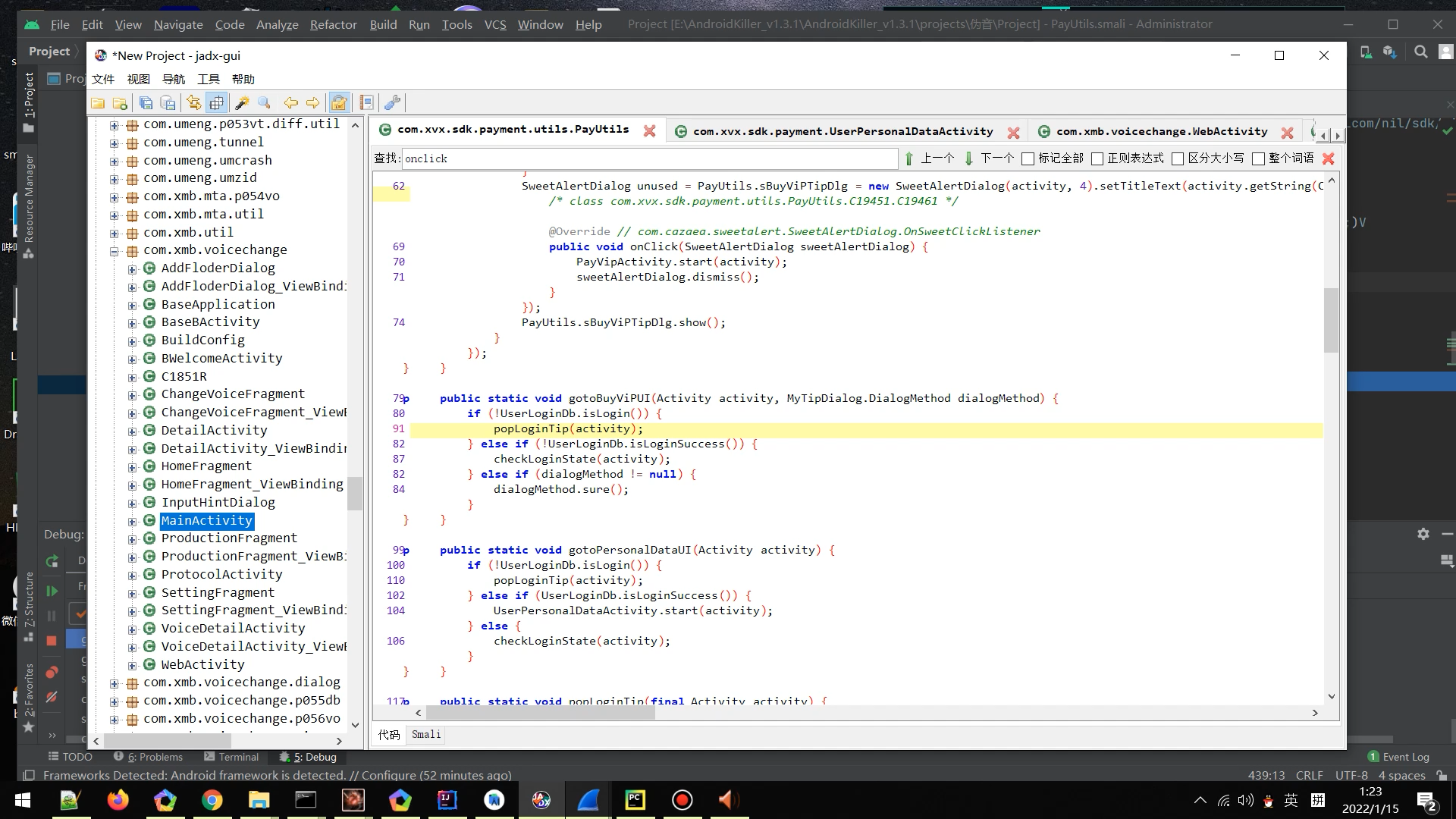Expand the com.xmb.mta.util package

[x=114, y=215]
